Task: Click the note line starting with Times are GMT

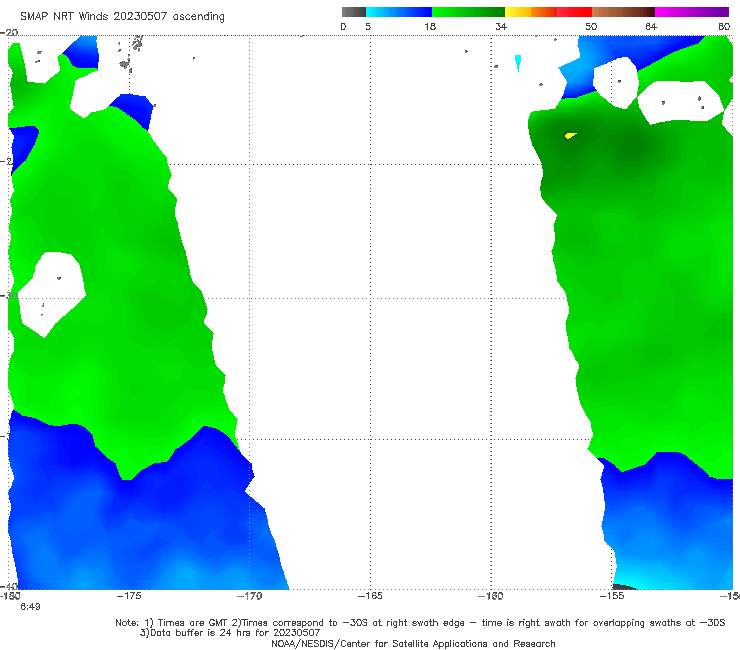Action: (420, 623)
